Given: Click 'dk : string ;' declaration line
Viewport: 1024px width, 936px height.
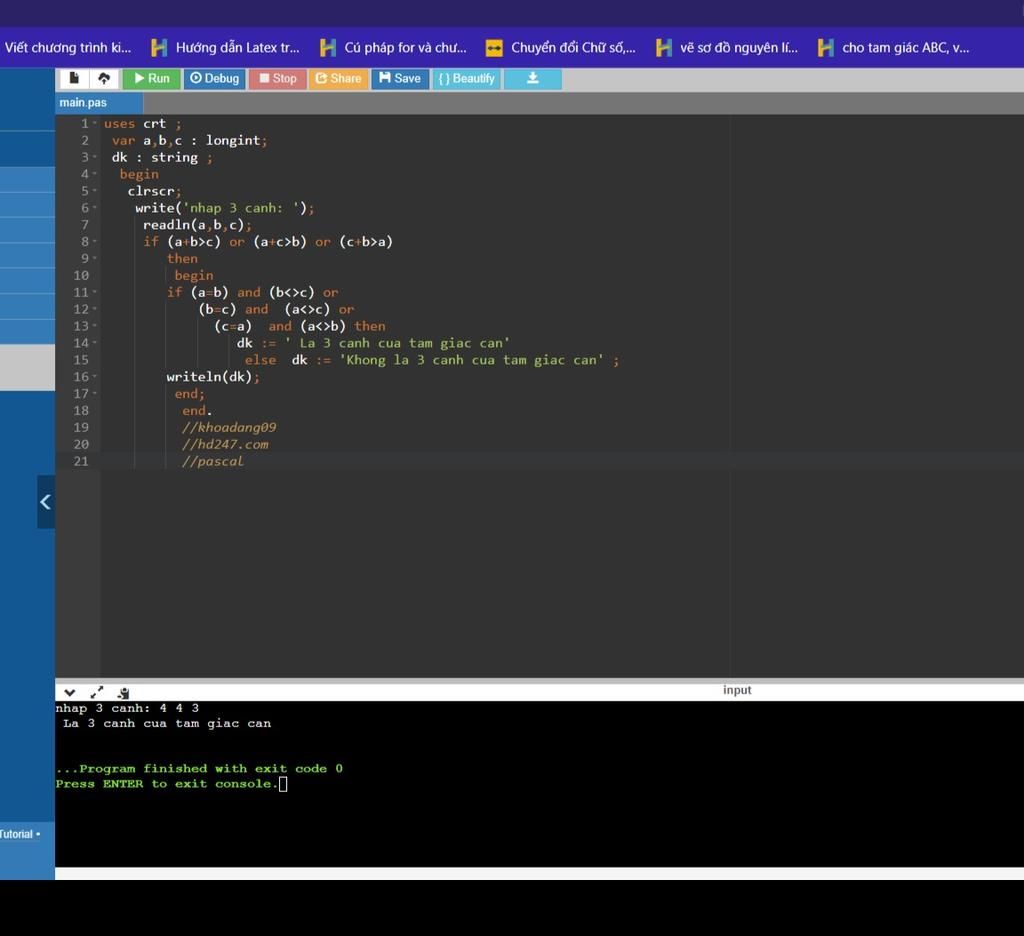Looking at the screenshot, I should pyautogui.click(x=162, y=157).
